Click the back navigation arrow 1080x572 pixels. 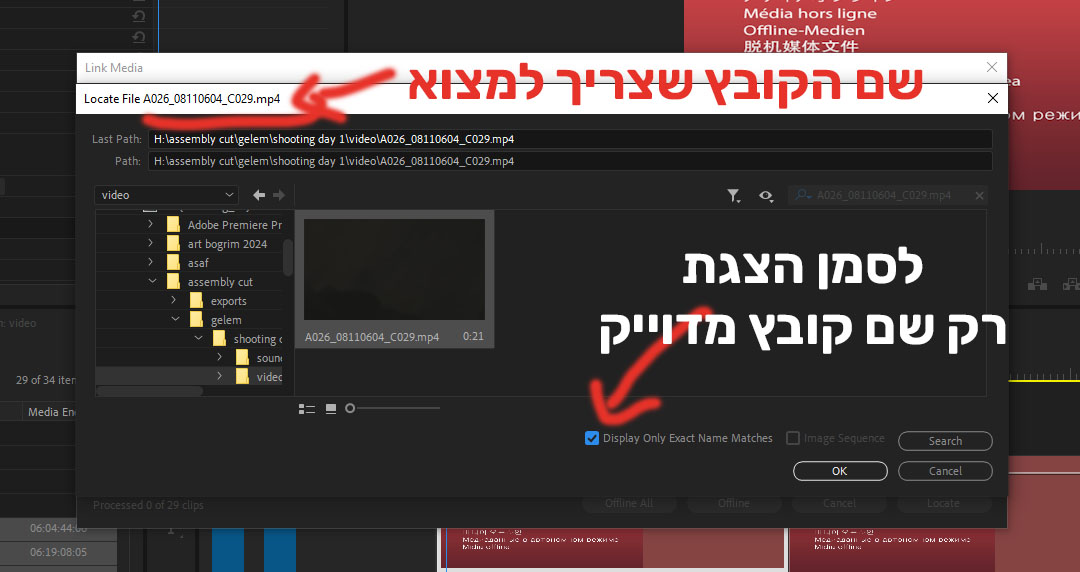(x=259, y=195)
